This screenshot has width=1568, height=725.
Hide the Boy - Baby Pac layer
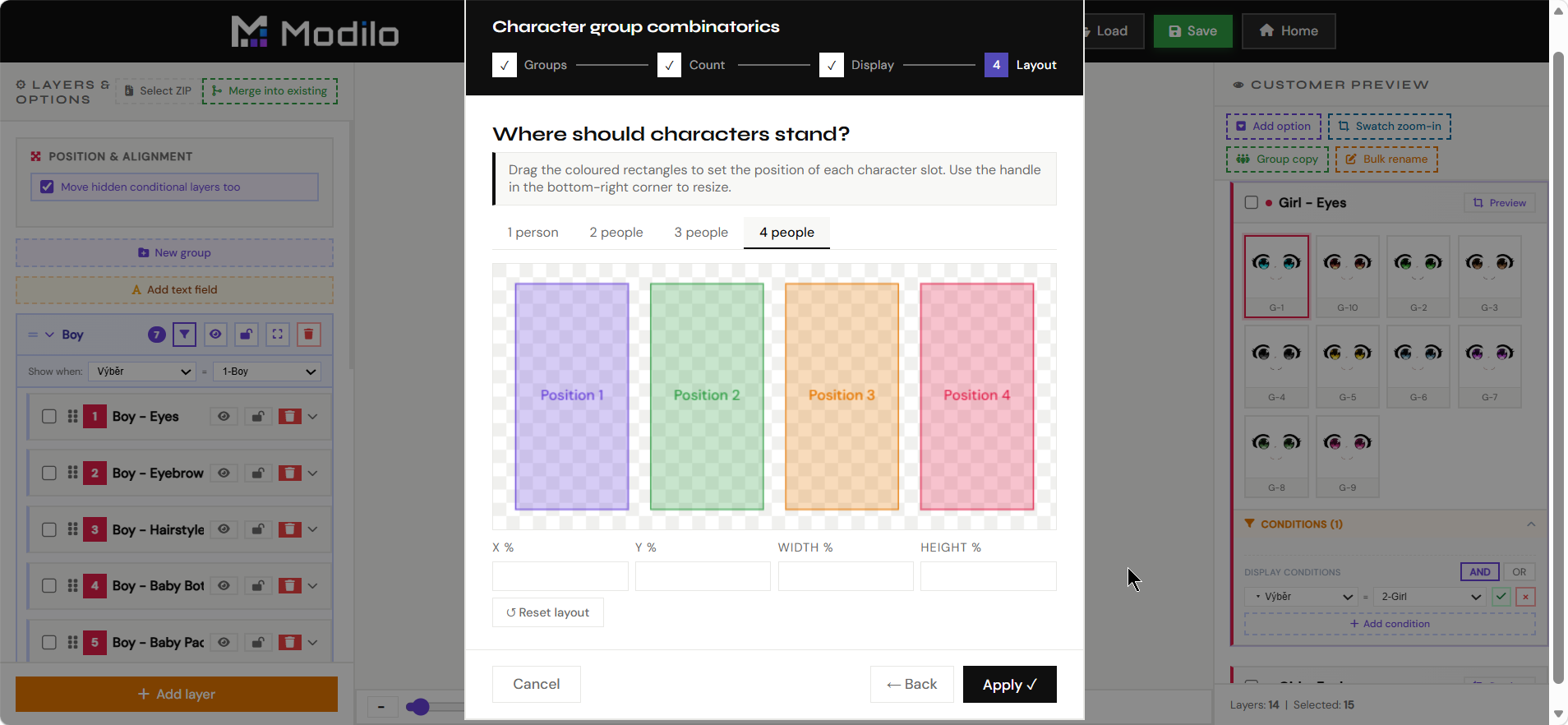coord(224,643)
